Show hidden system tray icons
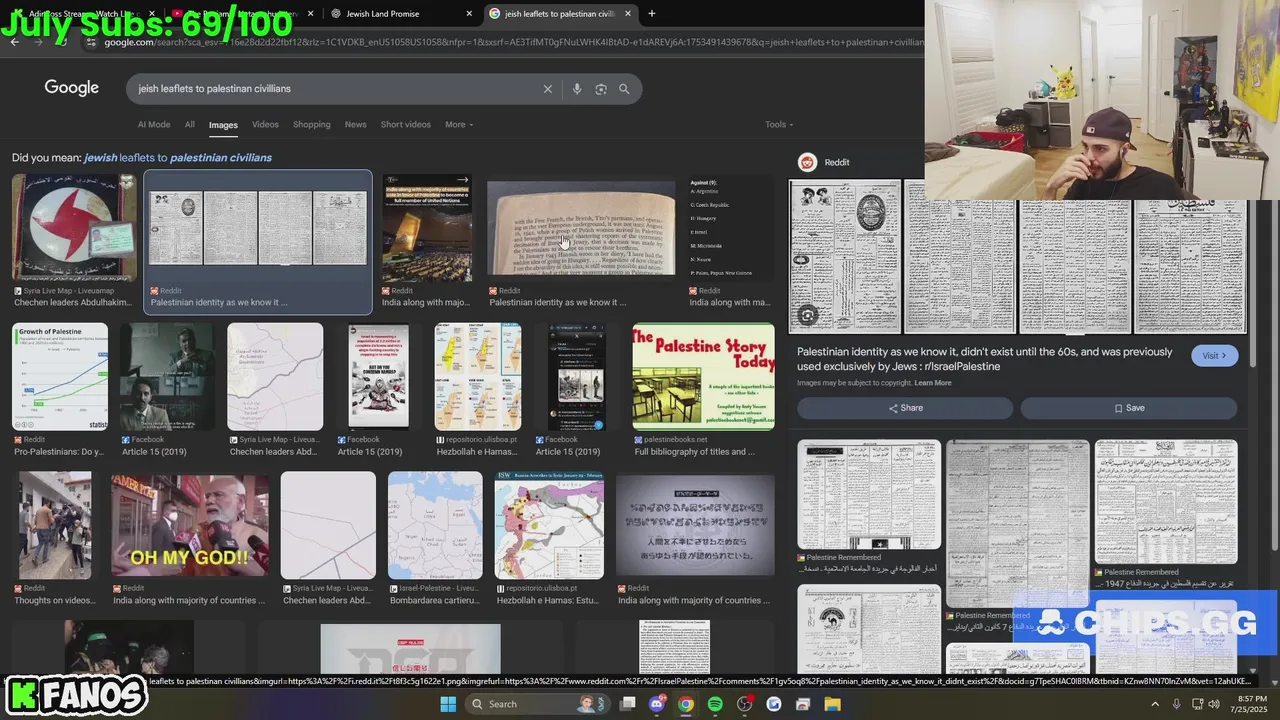 1155,704
